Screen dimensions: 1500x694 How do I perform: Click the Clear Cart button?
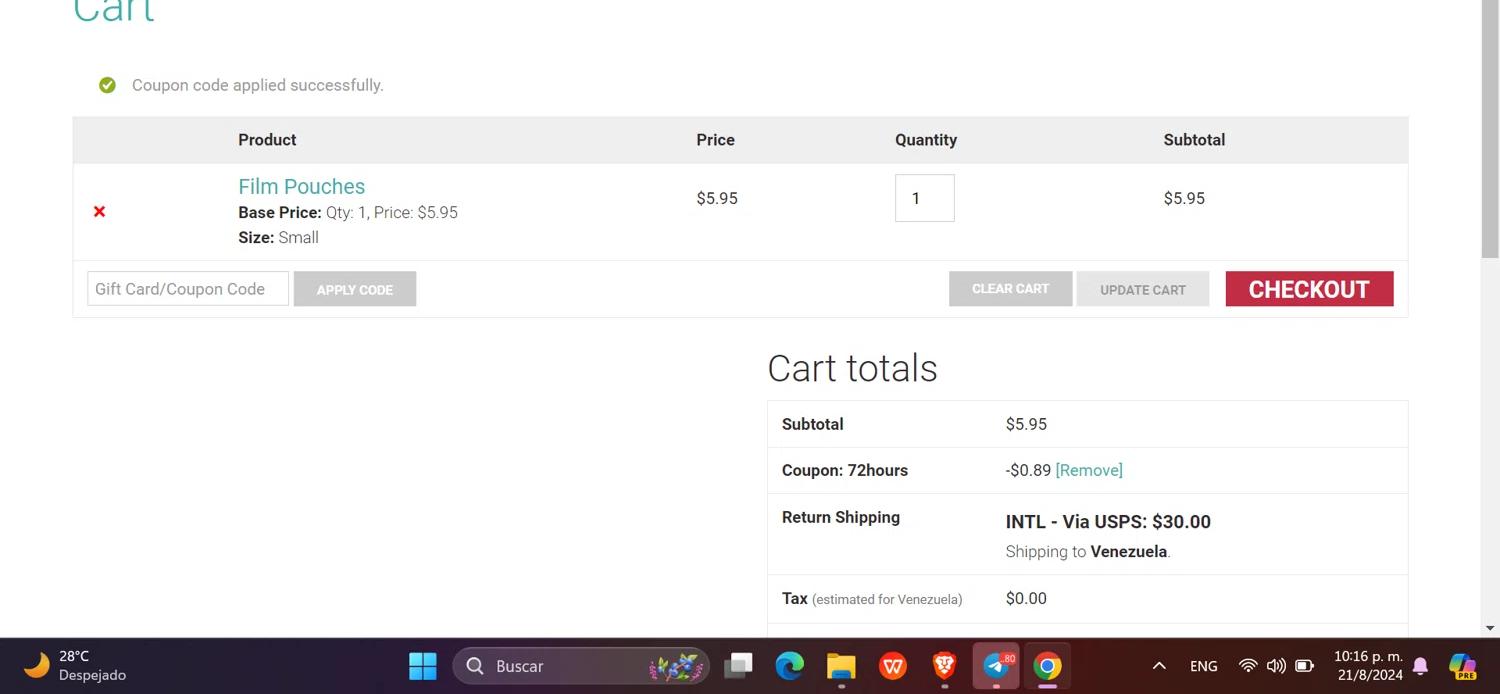point(1010,289)
